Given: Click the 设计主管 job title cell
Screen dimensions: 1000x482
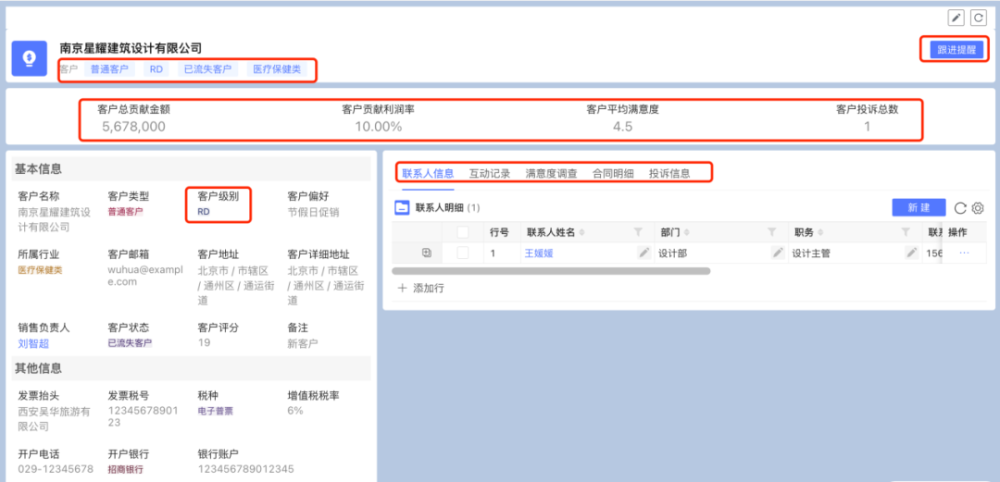Looking at the screenshot, I should [x=854, y=253].
